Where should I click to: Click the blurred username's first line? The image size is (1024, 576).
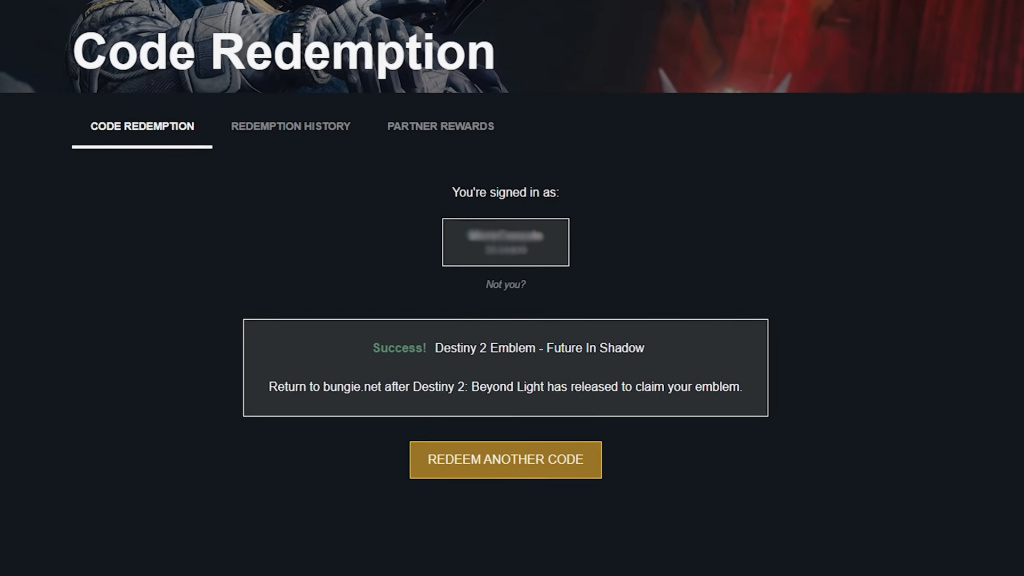(x=505, y=235)
